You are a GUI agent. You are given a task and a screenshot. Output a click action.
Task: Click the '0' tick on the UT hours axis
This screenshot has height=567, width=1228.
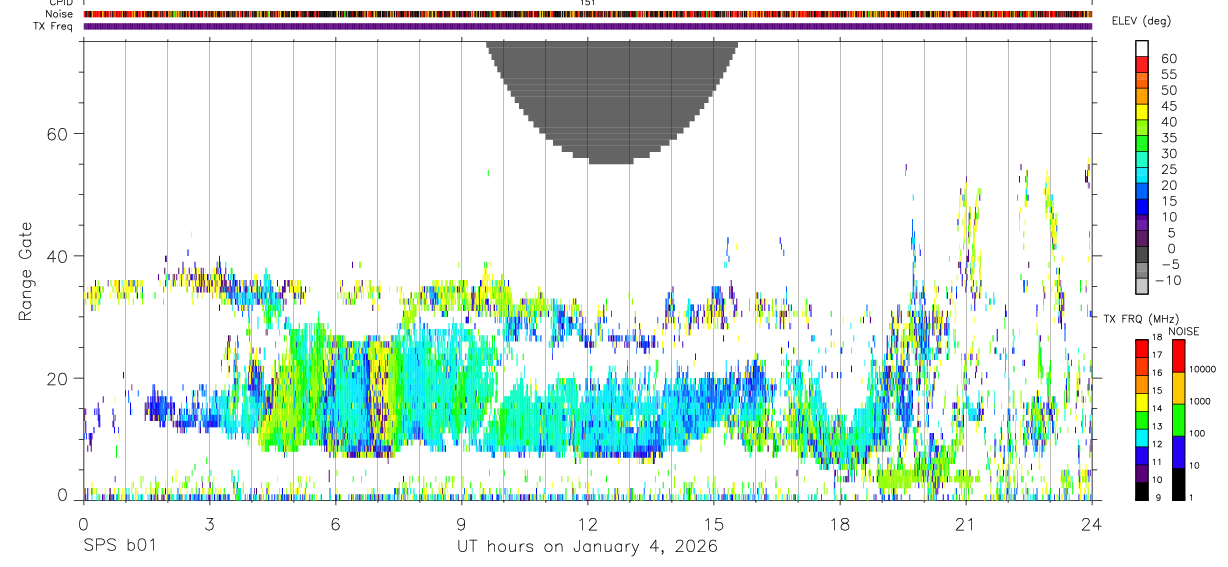tap(83, 524)
